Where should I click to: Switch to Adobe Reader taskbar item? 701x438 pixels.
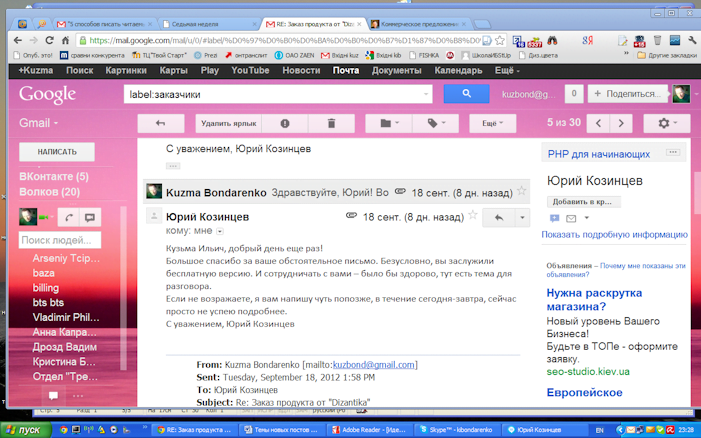click(368, 430)
